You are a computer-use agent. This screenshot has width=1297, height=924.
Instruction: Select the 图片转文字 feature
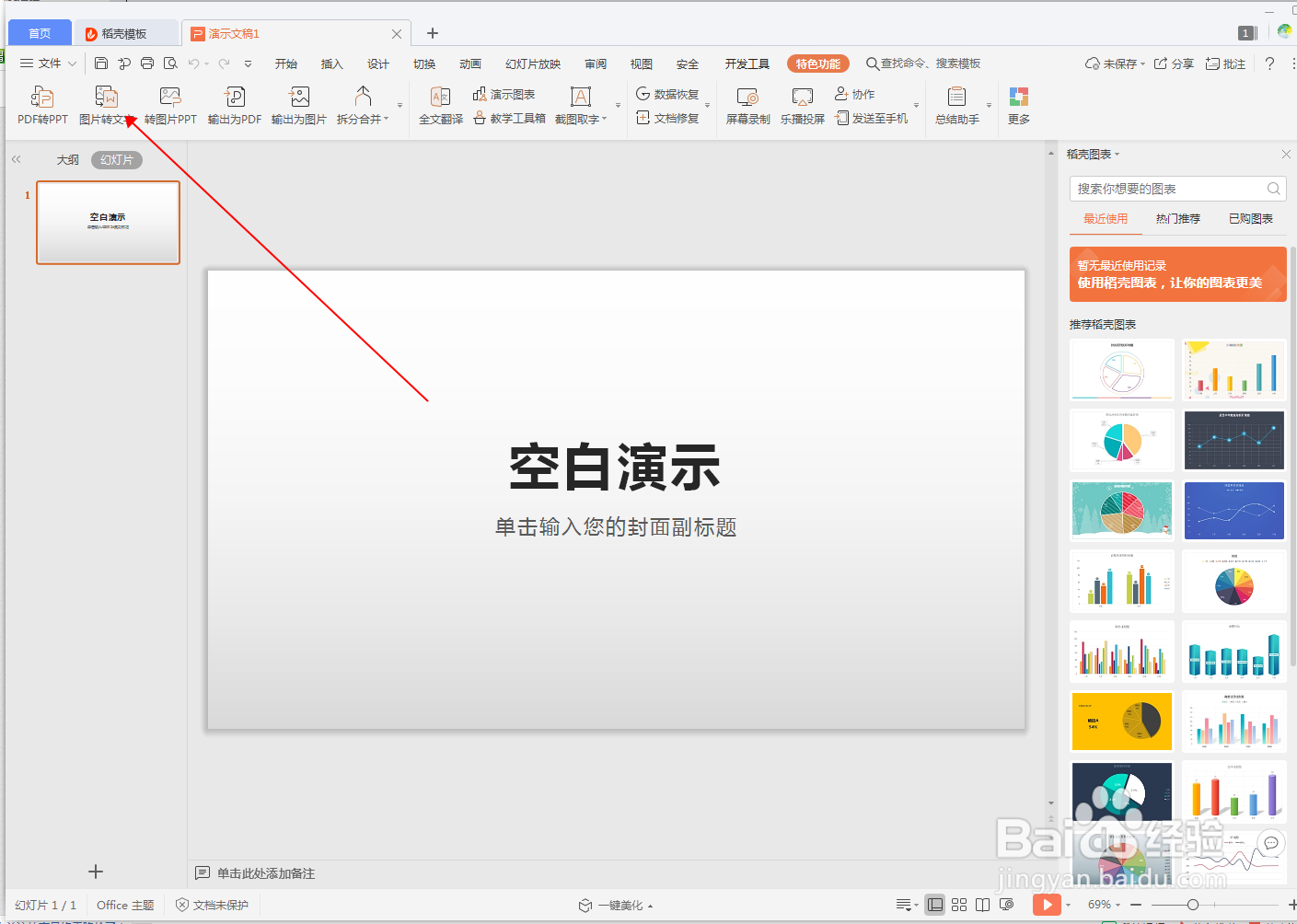pos(106,105)
